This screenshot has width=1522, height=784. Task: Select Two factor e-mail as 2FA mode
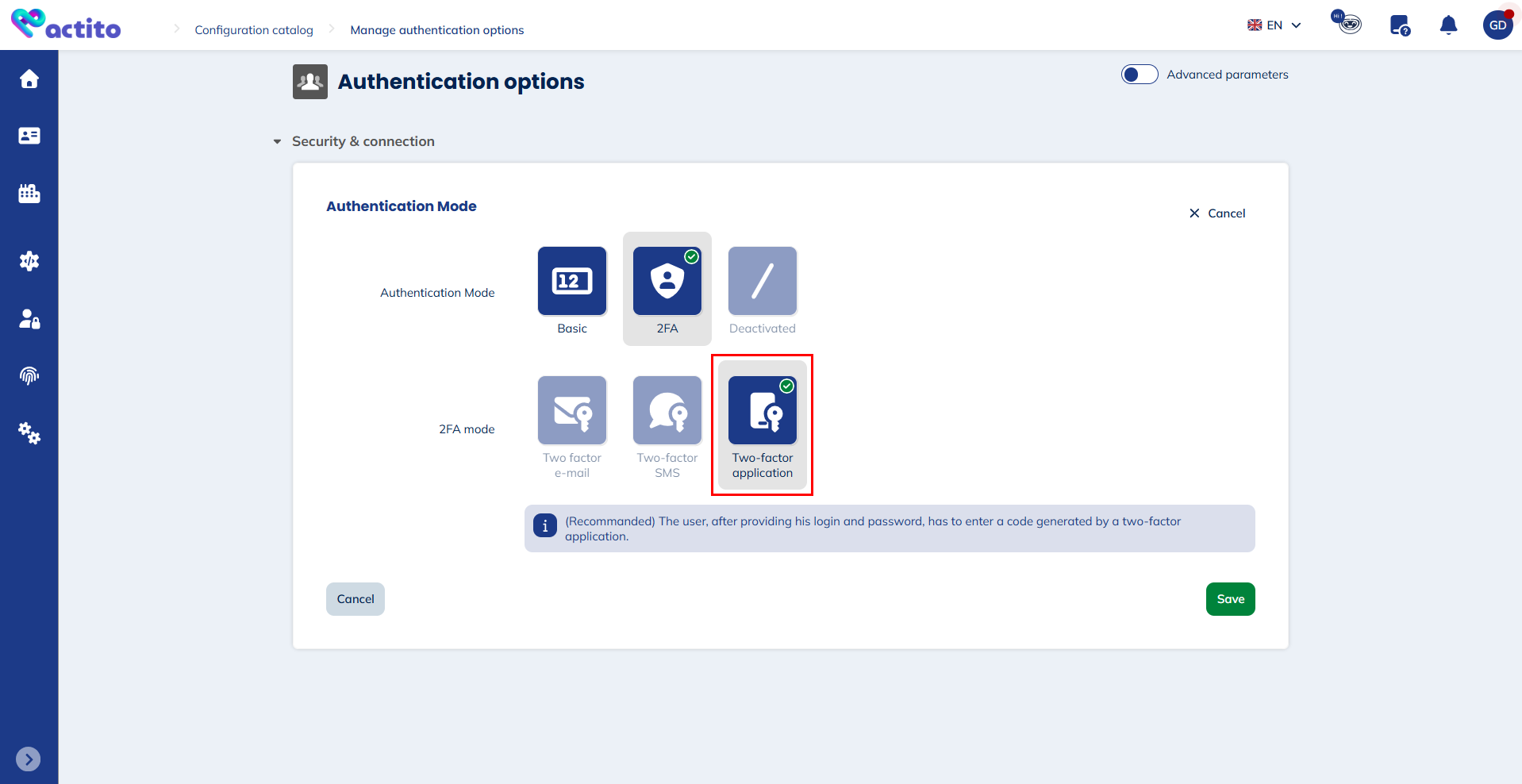point(571,410)
